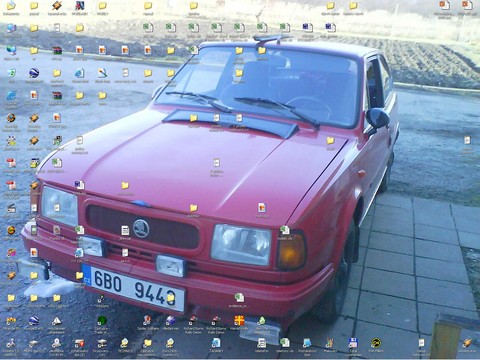
Task: Open the Word document above the headlight
Action: (79, 185)
